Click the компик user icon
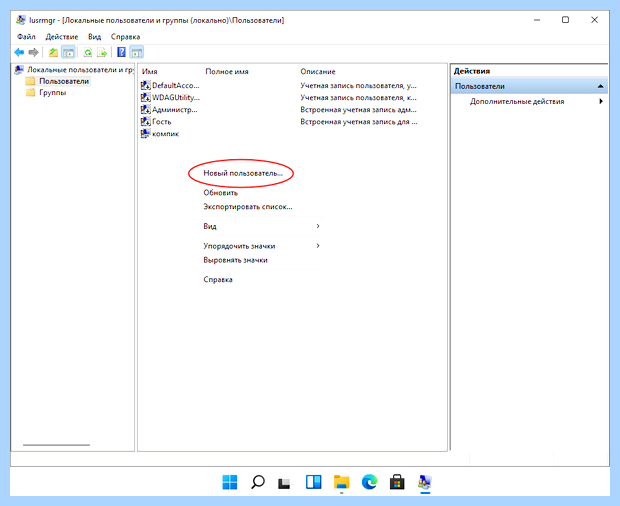 (x=146, y=134)
